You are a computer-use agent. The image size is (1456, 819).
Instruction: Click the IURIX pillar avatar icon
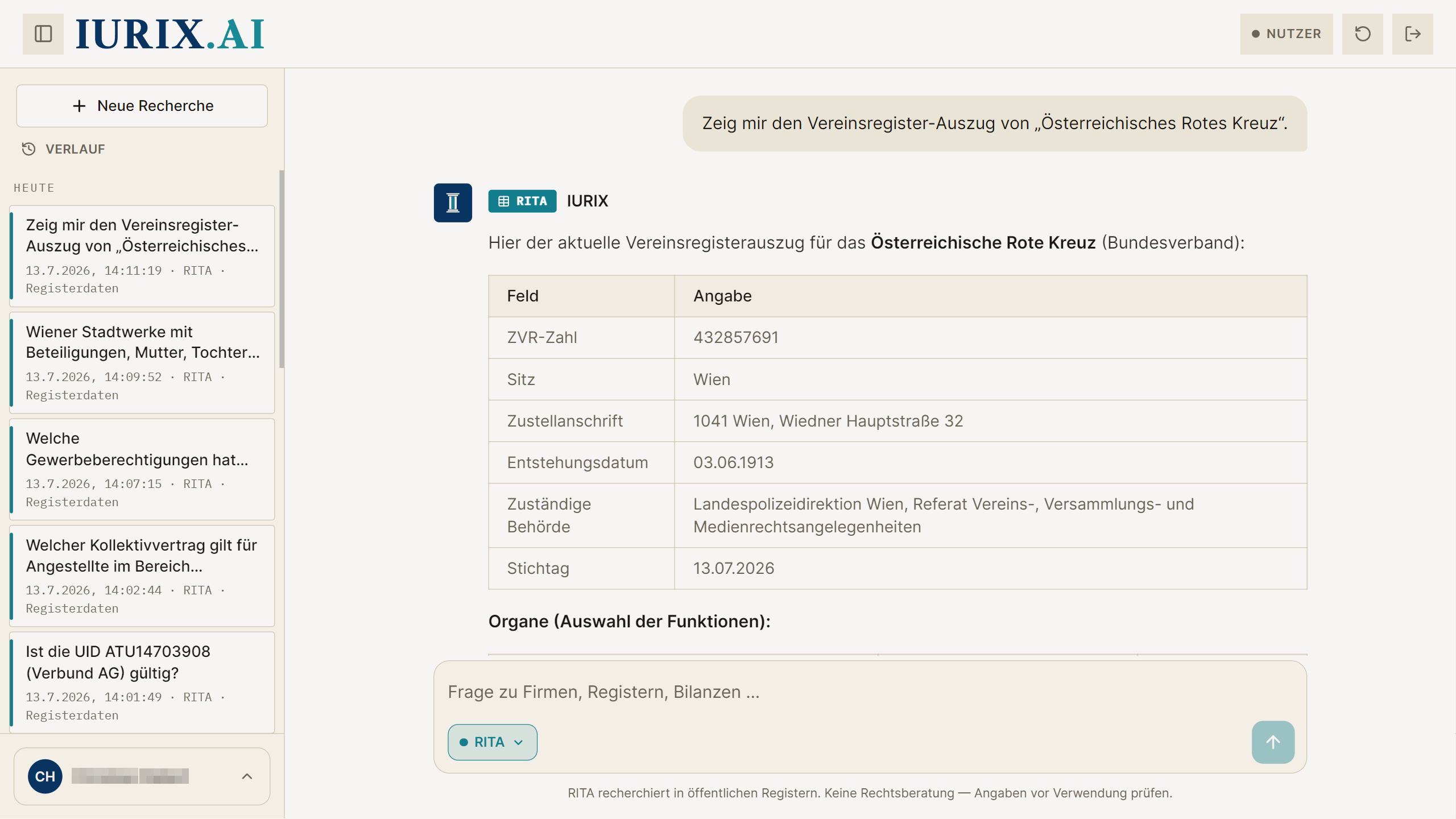453,202
